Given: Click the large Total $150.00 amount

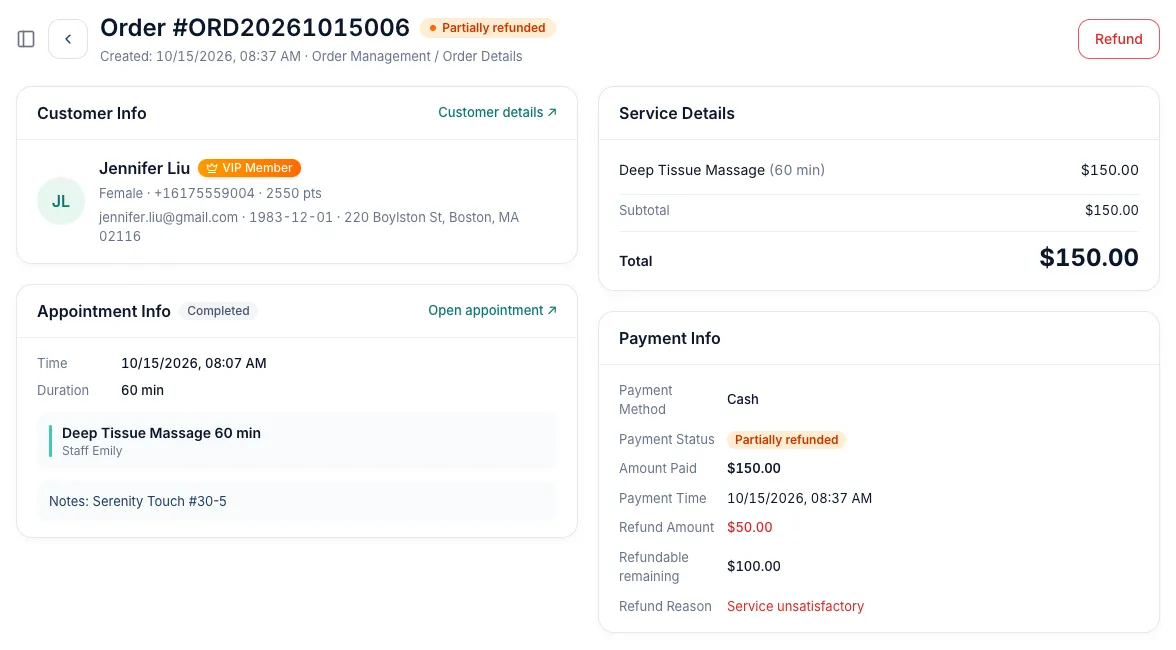Looking at the screenshot, I should [1088, 257].
